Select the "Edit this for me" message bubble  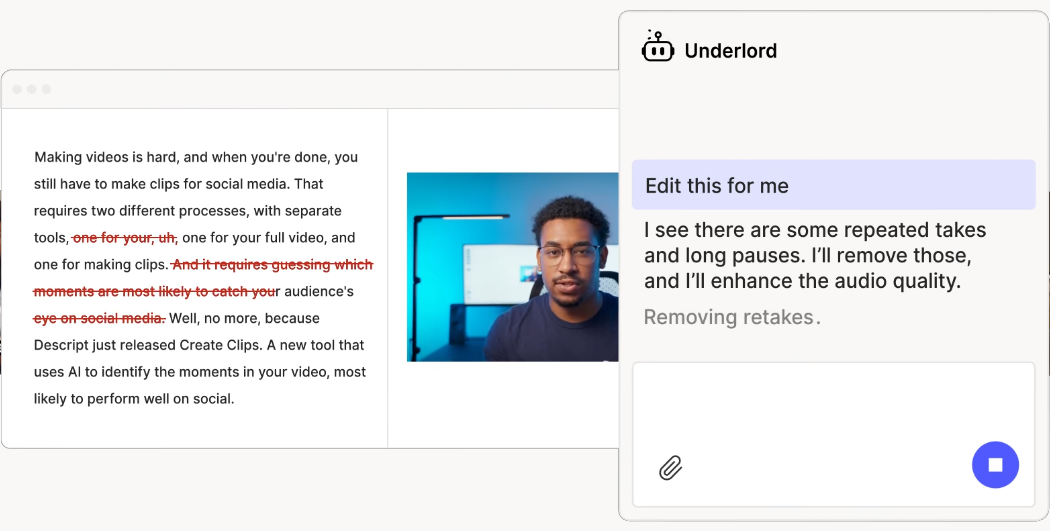click(832, 185)
